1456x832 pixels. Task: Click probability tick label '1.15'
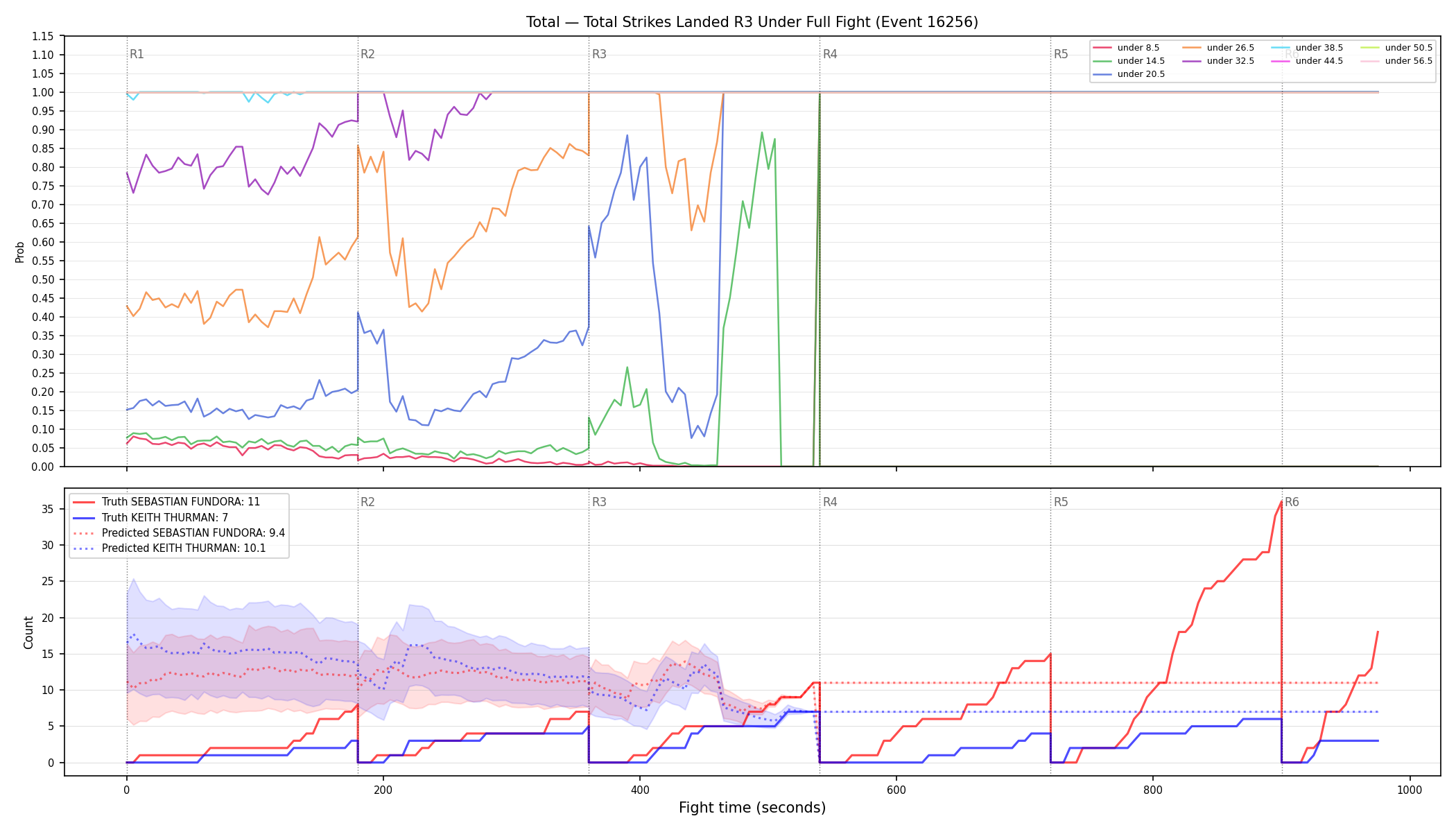pyautogui.click(x=43, y=36)
